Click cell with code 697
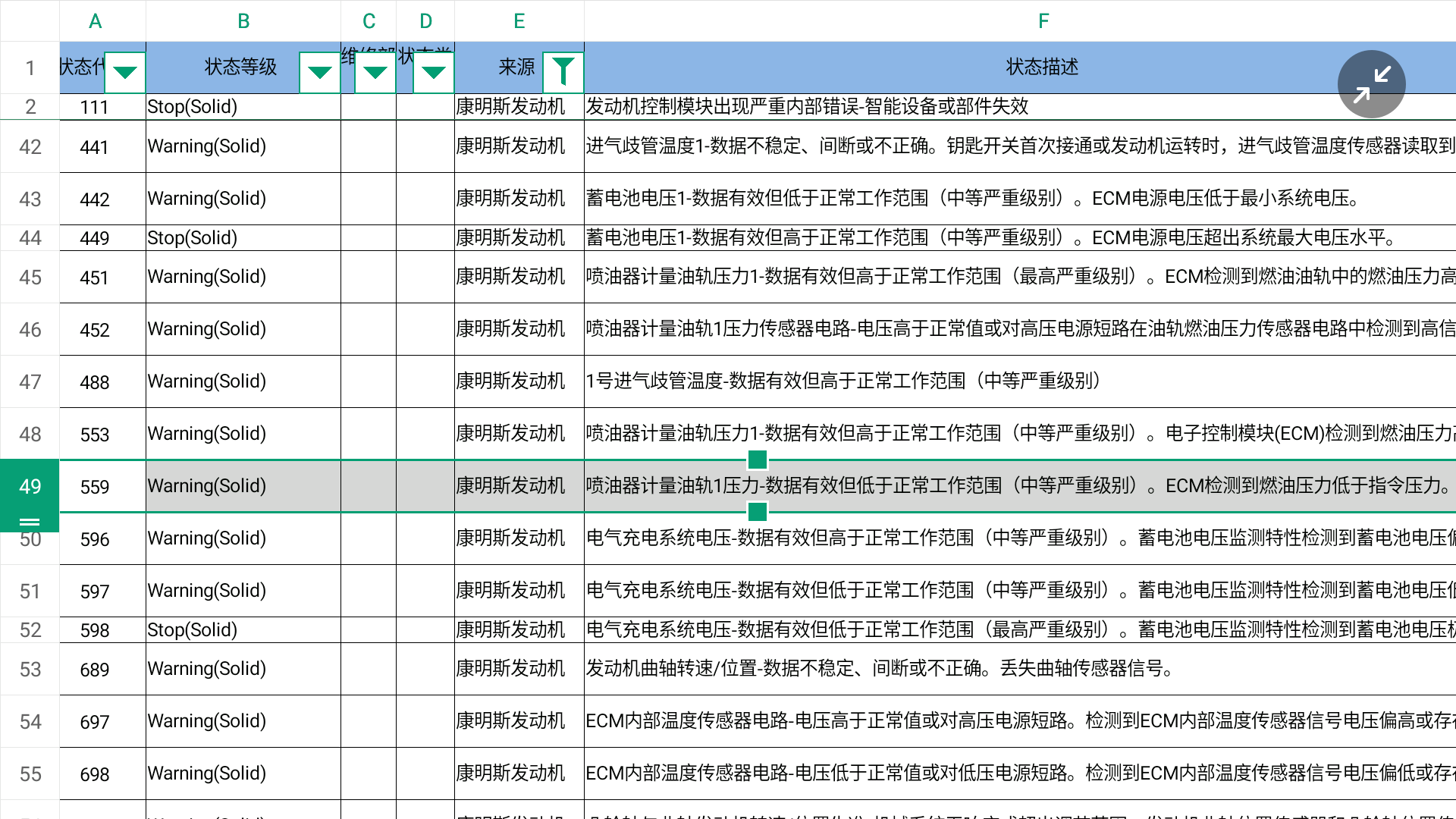Viewport: 1456px width, 819px height. pos(102,721)
